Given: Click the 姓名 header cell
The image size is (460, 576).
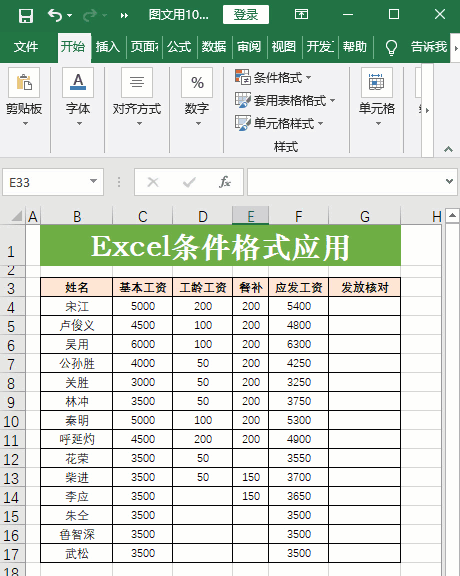Looking at the screenshot, I should click(76, 287).
